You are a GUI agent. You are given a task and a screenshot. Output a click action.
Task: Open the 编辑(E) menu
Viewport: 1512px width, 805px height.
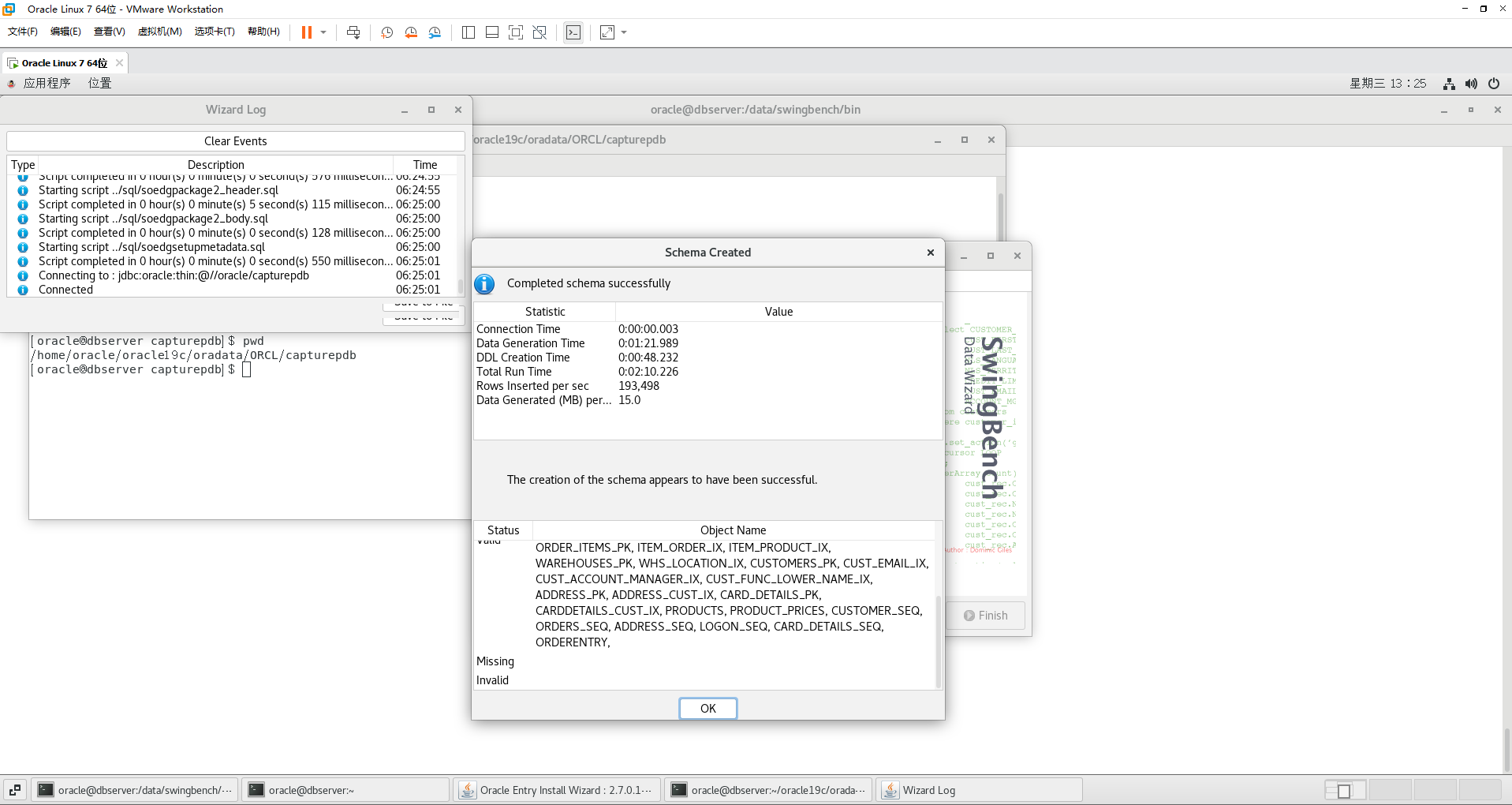(x=65, y=32)
